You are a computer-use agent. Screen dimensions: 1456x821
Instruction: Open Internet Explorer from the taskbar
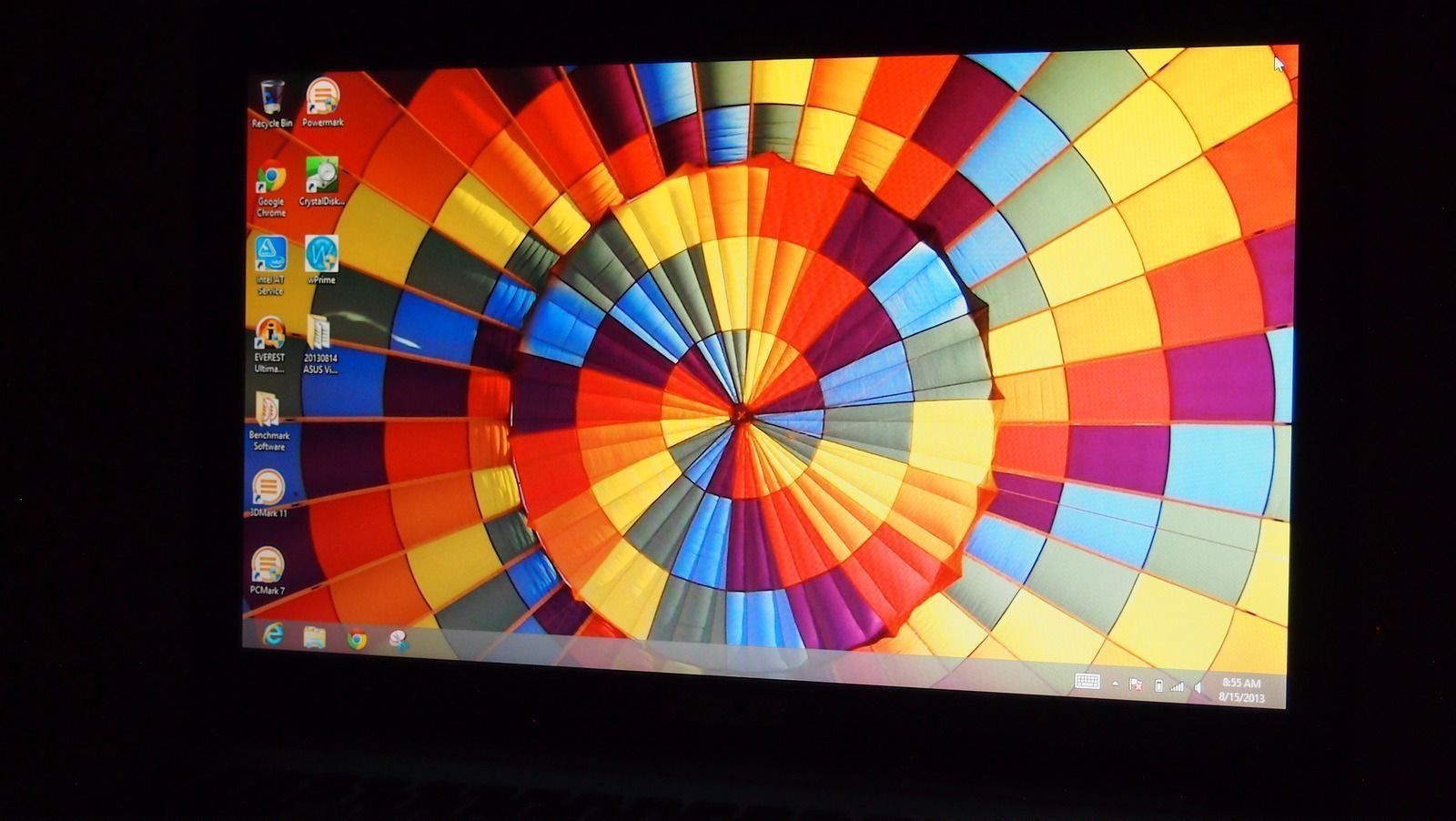[272, 635]
